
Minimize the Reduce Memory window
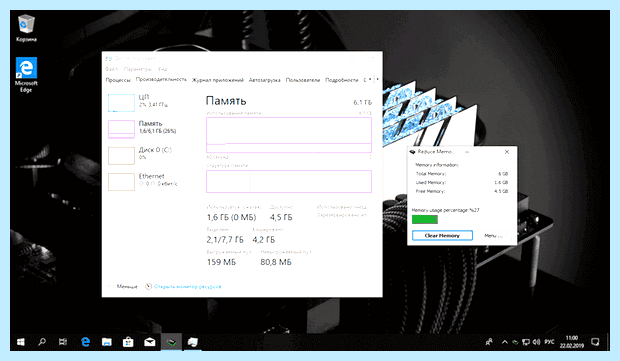tap(467, 152)
